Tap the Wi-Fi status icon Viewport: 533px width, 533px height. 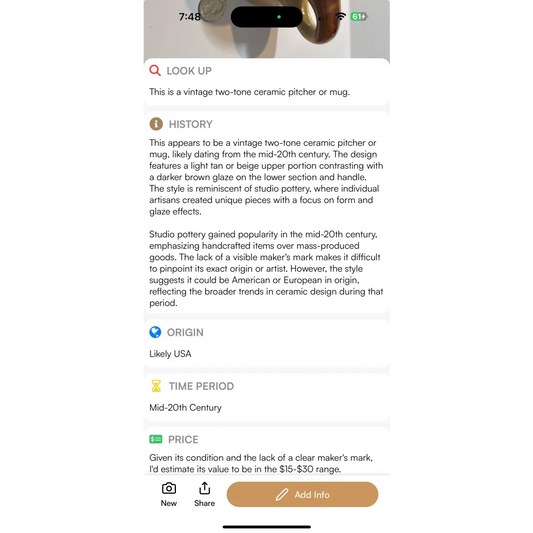point(341,16)
